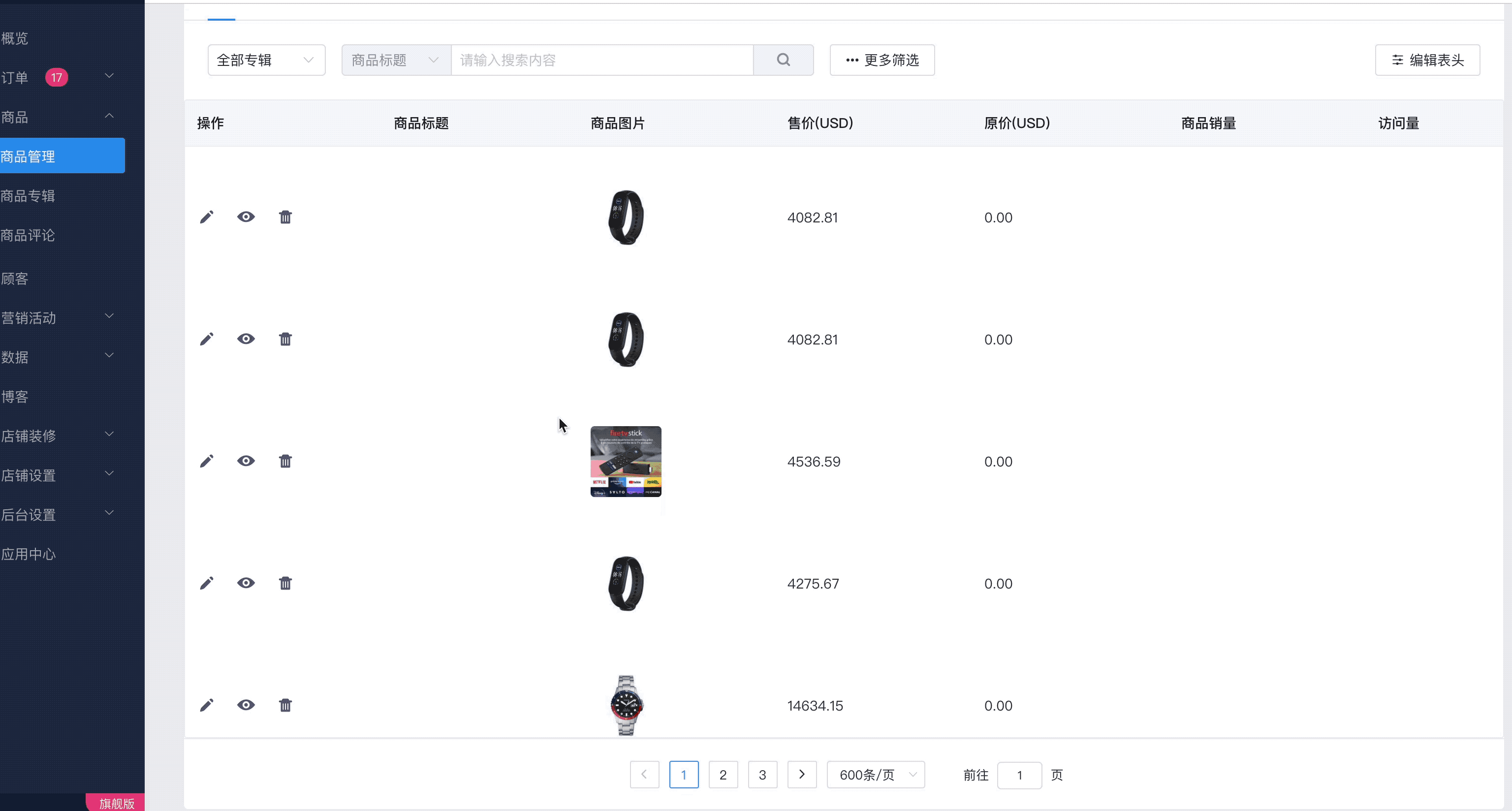Click the search magnifier button
1512x811 pixels.
tap(783, 60)
